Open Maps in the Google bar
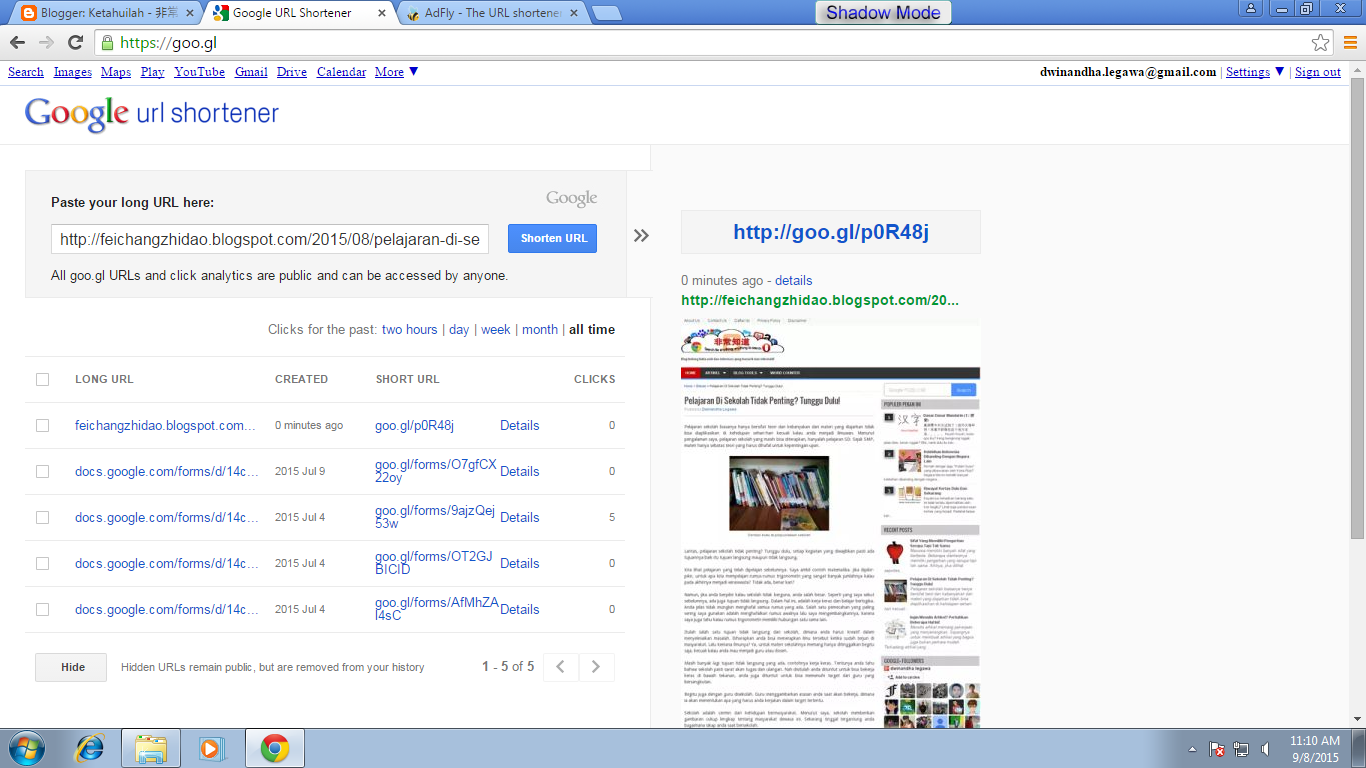 [x=116, y=72]
